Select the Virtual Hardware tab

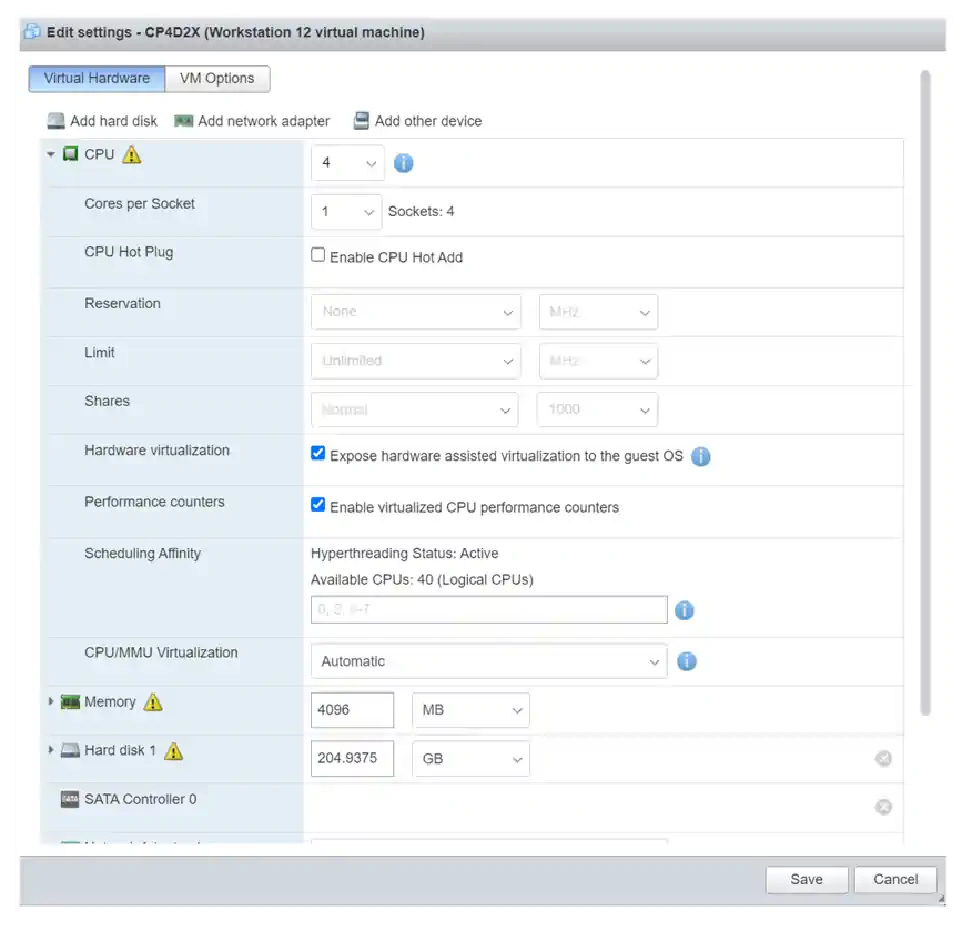[x=96, y=78]
